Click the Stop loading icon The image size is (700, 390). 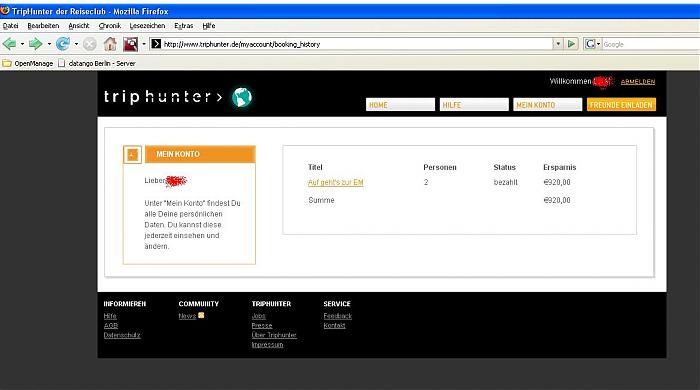click(x=90, y=44)
